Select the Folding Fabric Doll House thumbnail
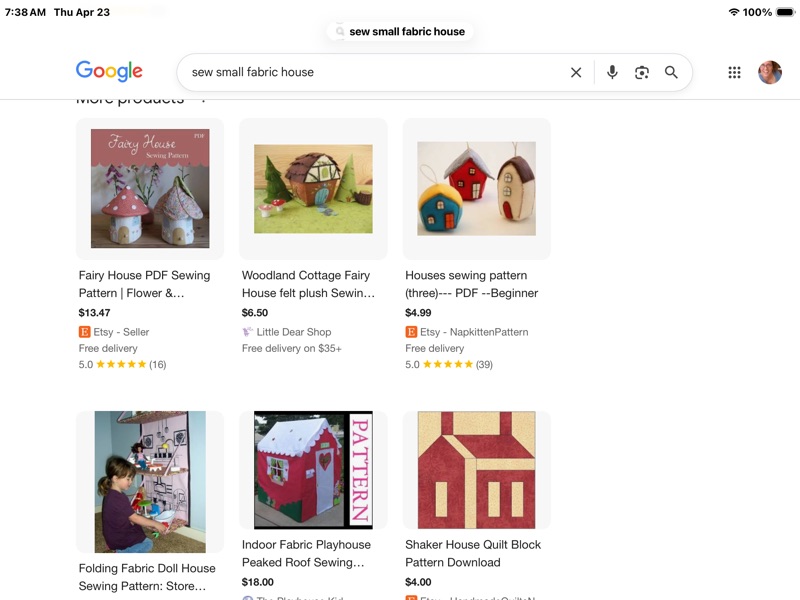800x600 pixels. (150, 482)
